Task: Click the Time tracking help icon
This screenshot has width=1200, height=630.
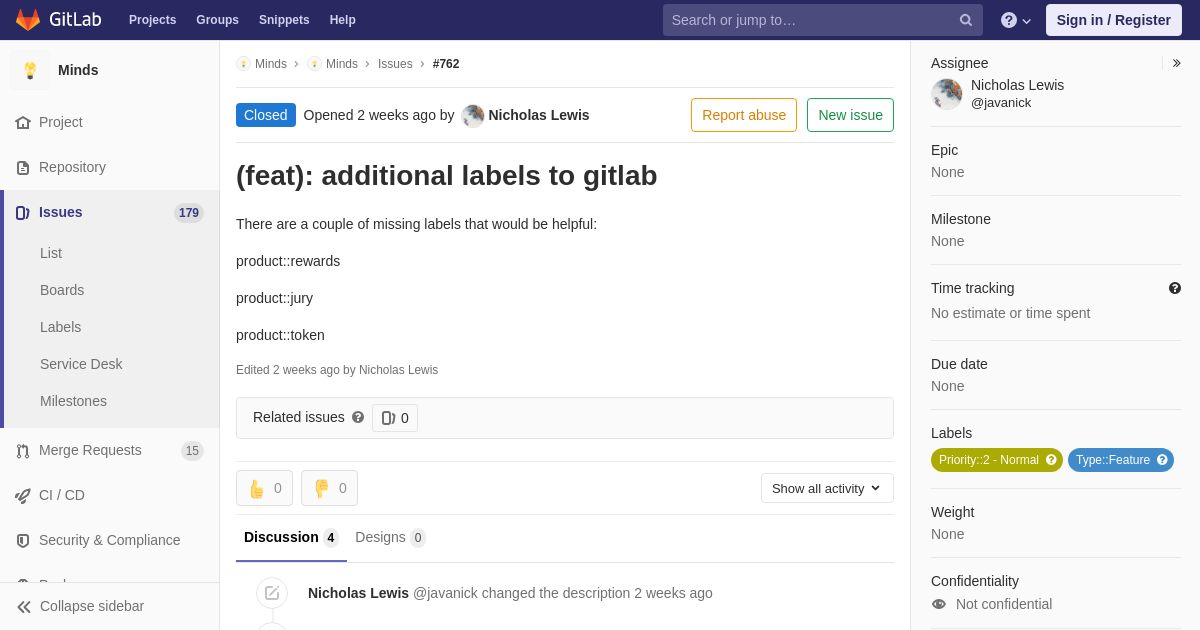Action: 1175,288
